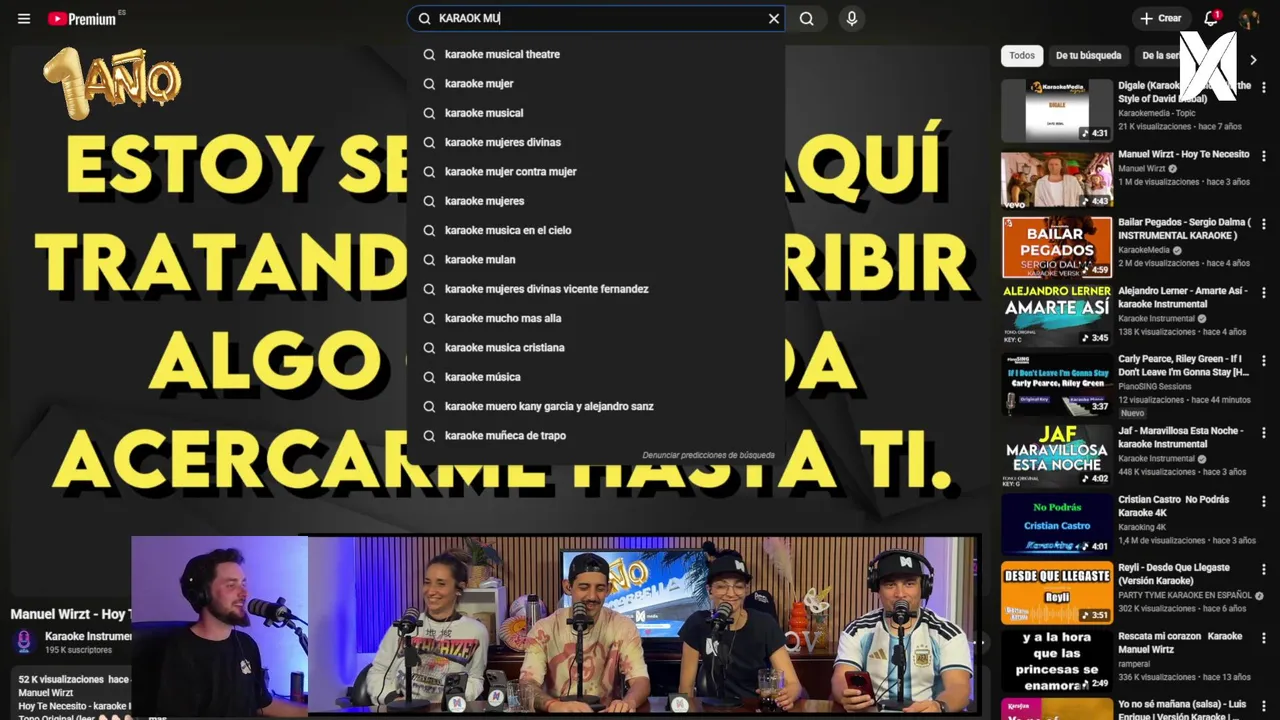
Task: Clear the search box text
Action: coord(773,18)
